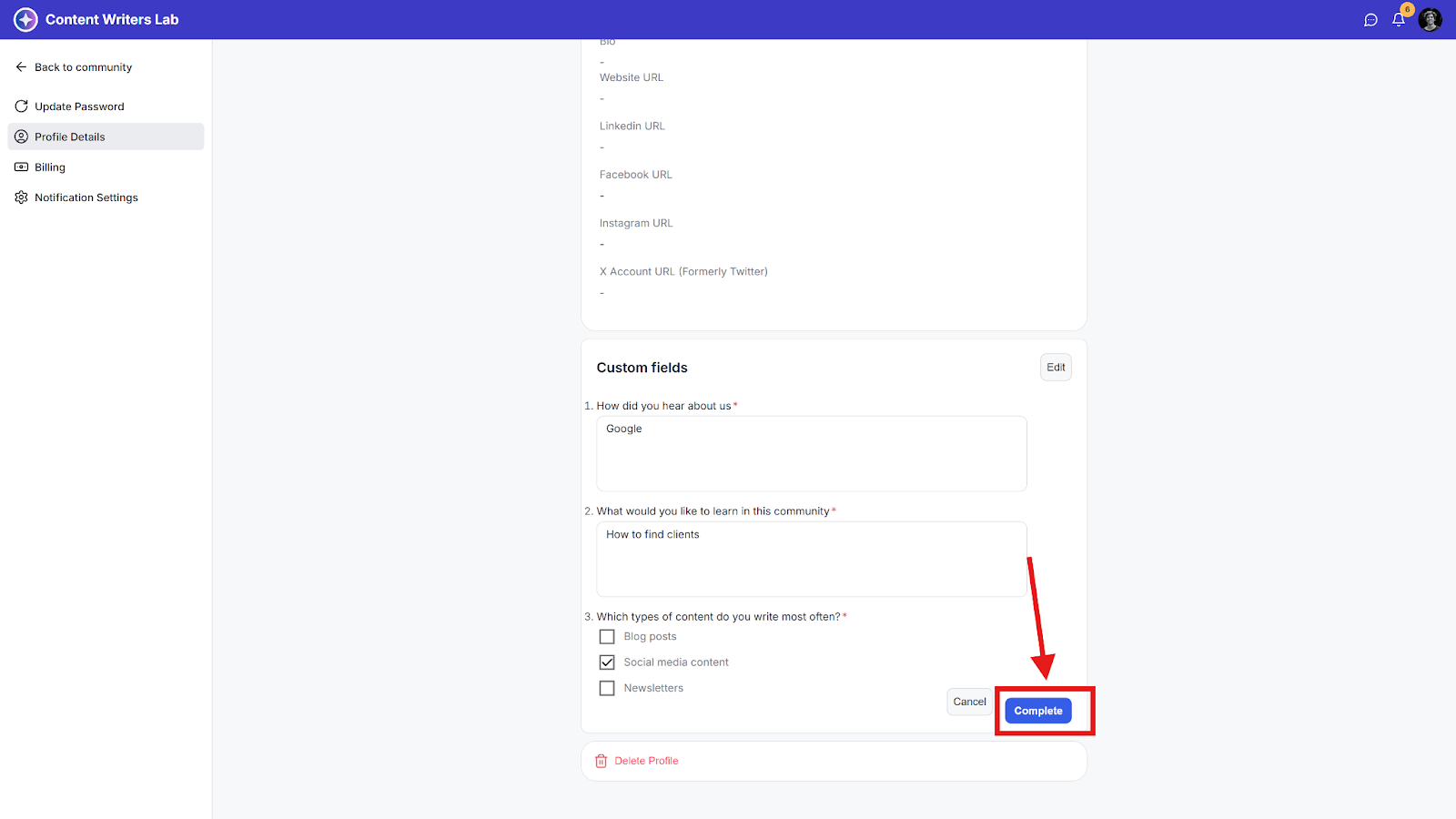The width and height of the screenshot is (1456, 819).
Task: Click the Notification Settings gear icon
Action: [x=21, y=197]
